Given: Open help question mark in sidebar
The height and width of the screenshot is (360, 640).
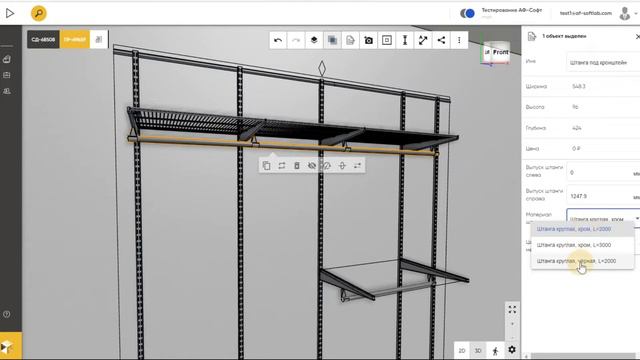Looking at the screenshot, I should pyautogui.click(x=7, y=314).
